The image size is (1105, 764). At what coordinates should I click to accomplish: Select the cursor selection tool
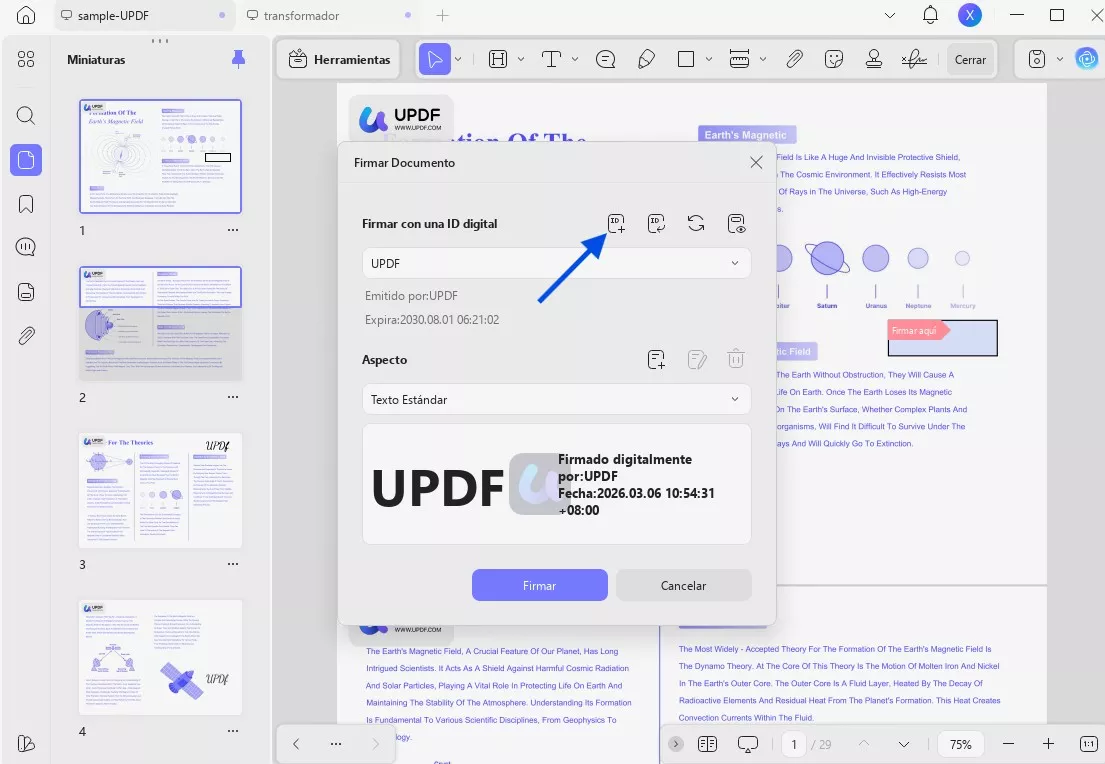click(435, 59)
